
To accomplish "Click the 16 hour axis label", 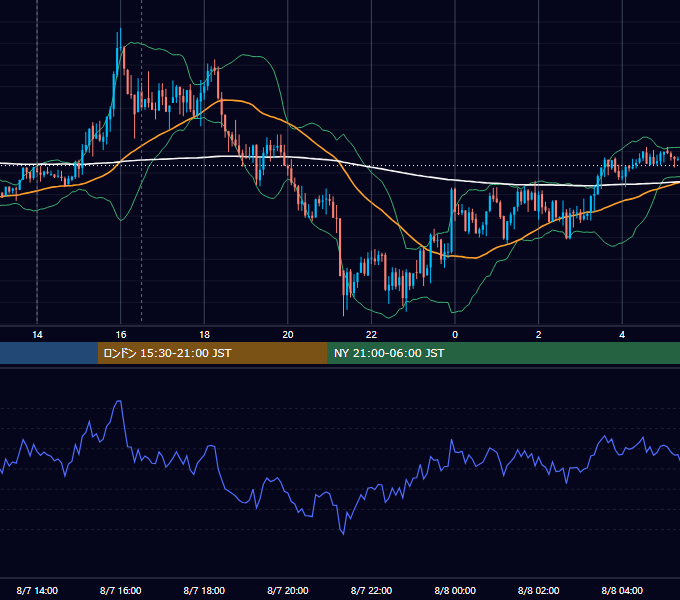I will [121, 334].
